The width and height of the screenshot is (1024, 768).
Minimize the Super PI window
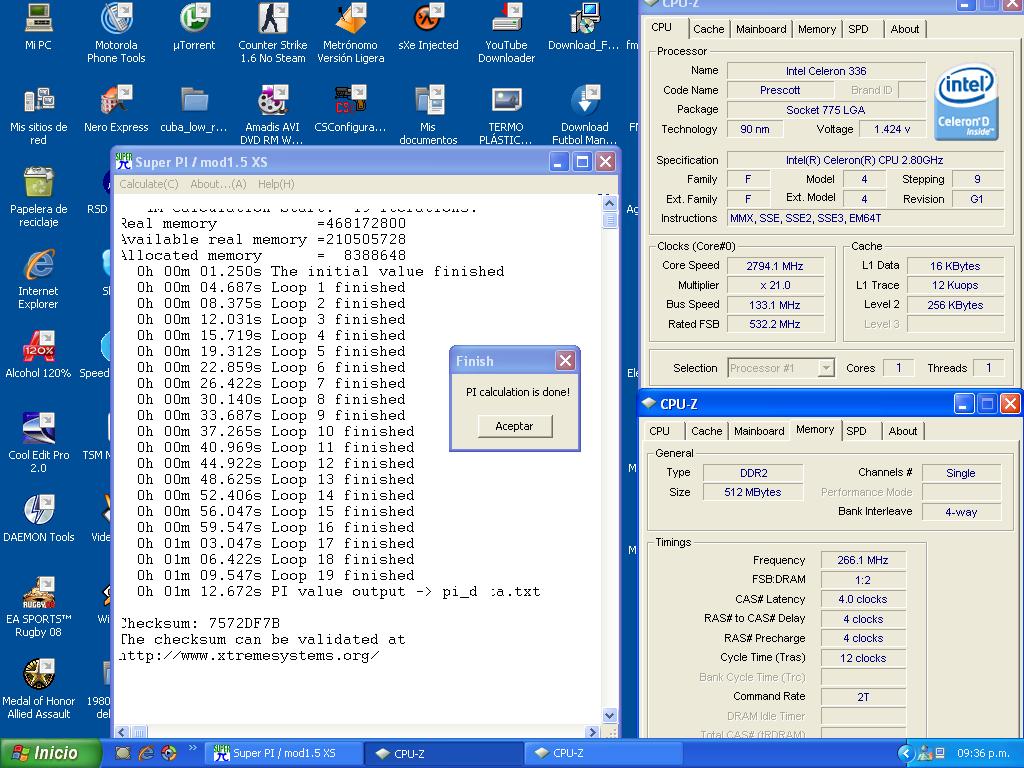(x=558, y=162)
